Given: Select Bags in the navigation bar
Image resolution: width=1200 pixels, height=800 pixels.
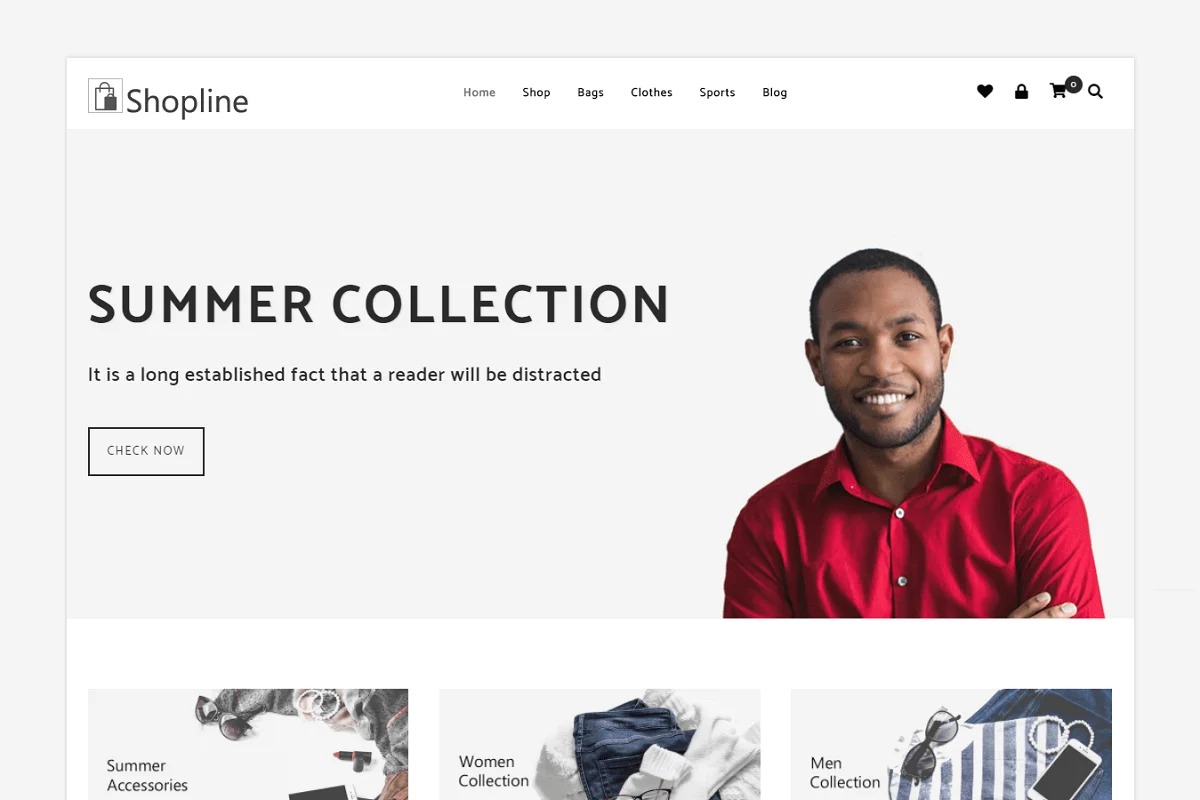Looking at the screenshot, I should point(590,92).
